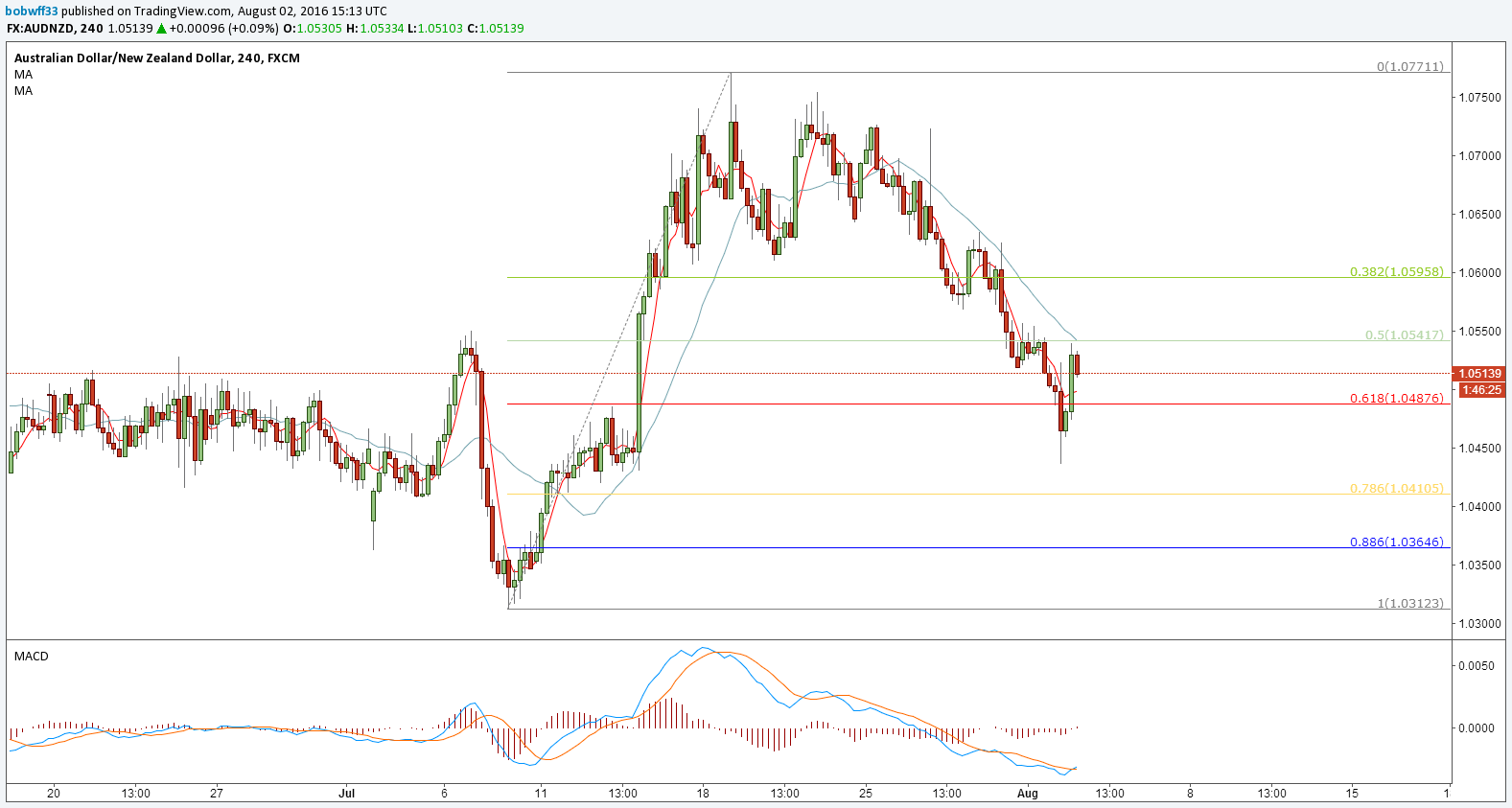The image size is (1512, 808).
Task: Click the Open value O:1.05305 in header
Action: tap(313, 29)
